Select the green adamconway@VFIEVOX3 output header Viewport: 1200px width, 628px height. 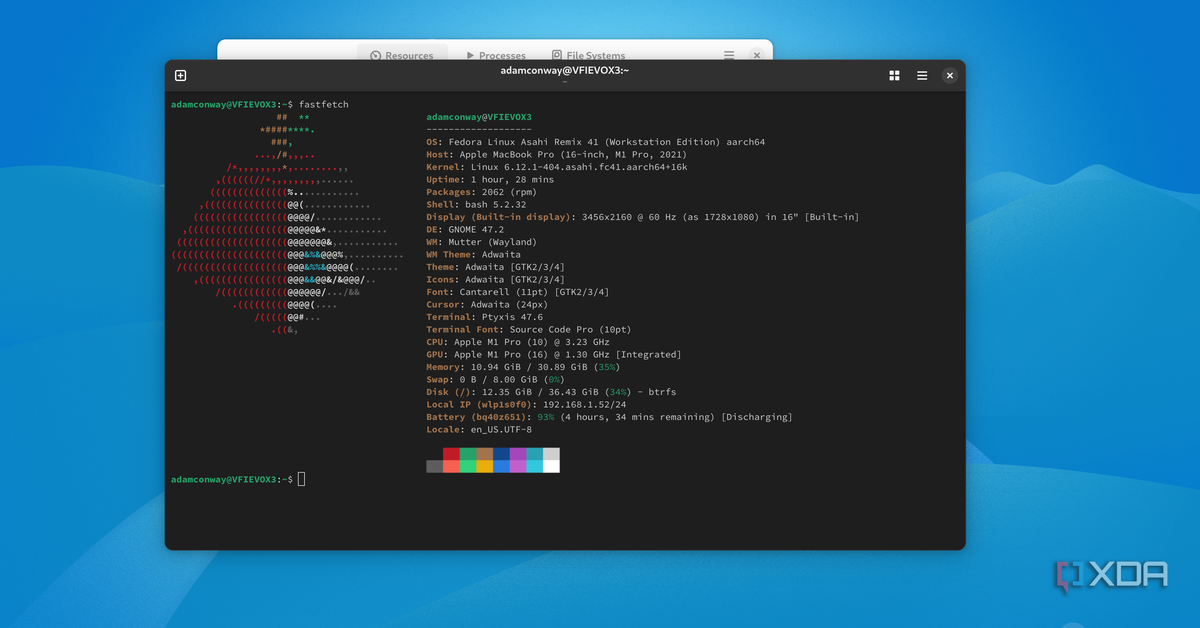(479, 117)
